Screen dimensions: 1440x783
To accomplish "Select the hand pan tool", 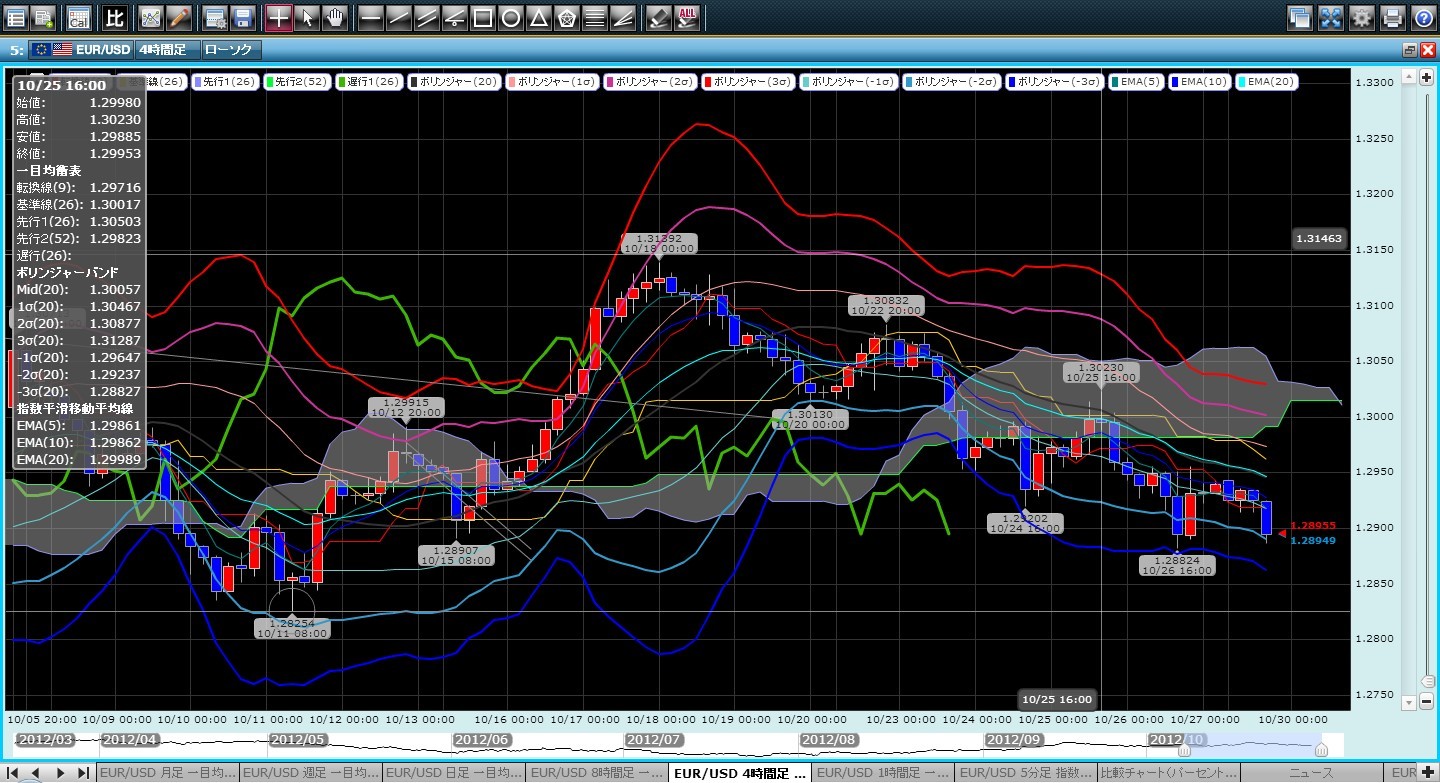I will 334,17.
